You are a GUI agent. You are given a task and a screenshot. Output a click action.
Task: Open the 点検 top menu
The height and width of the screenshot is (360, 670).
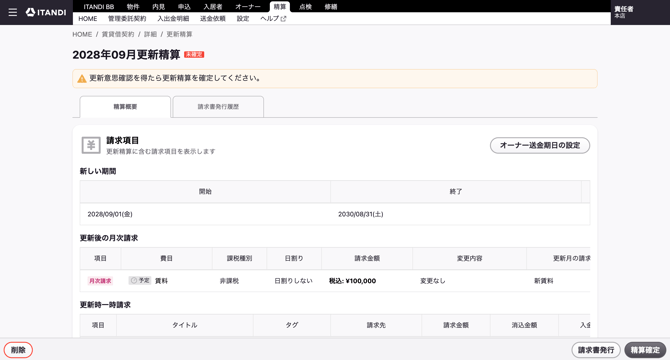click(x=305, y=7)
